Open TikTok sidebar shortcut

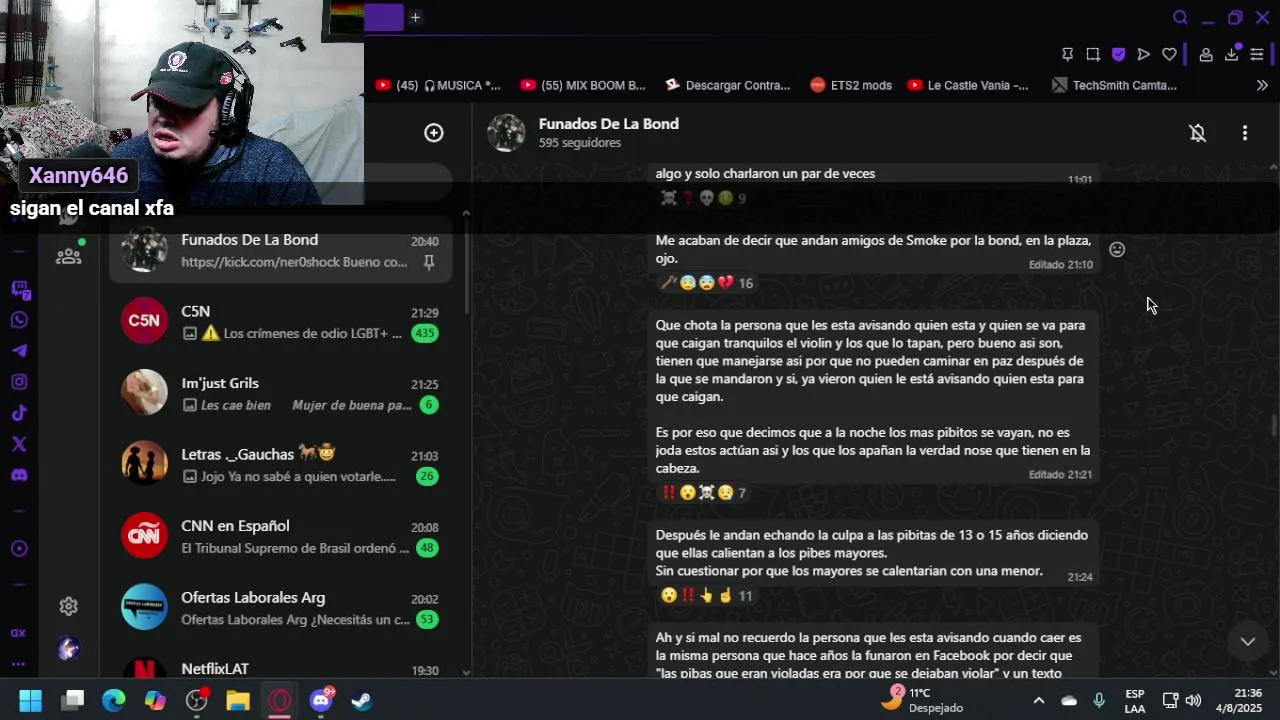(20, 413)
